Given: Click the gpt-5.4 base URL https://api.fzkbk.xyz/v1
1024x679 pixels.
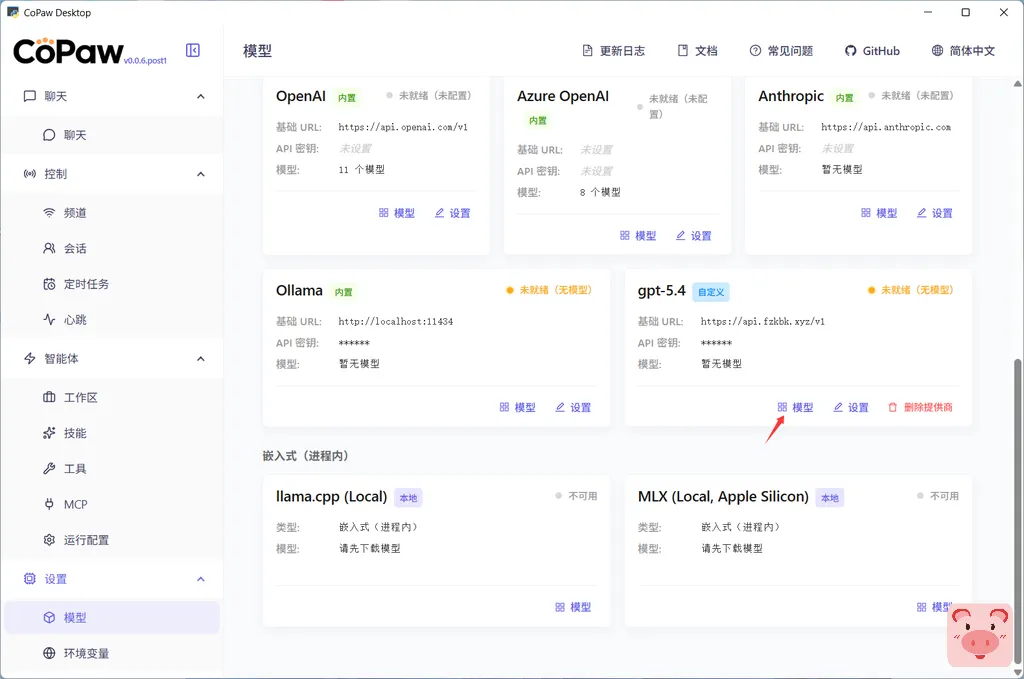Looking at the screenshot, I should 763,321.
